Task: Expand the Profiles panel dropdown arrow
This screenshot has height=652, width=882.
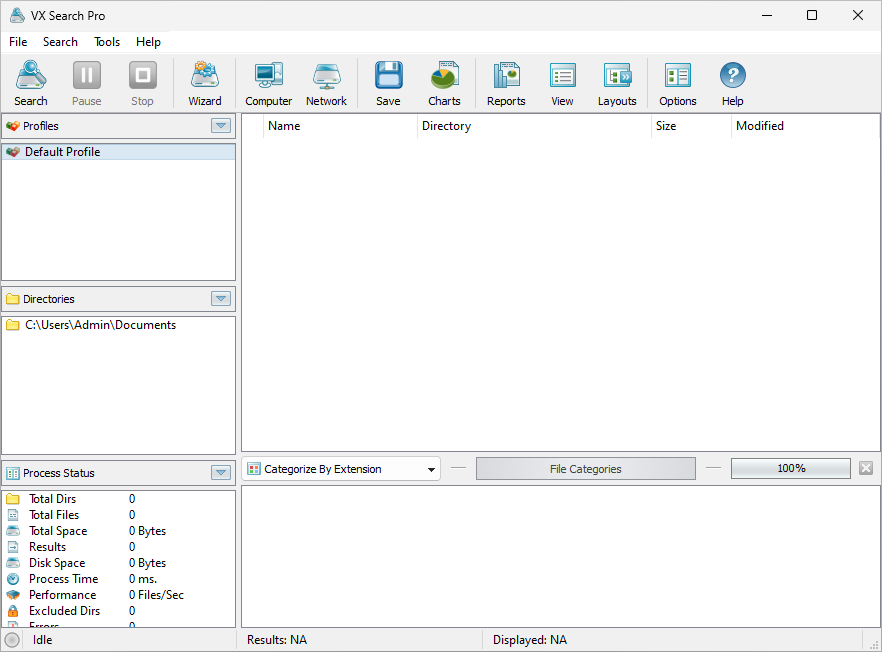Action: pos(220,125)
